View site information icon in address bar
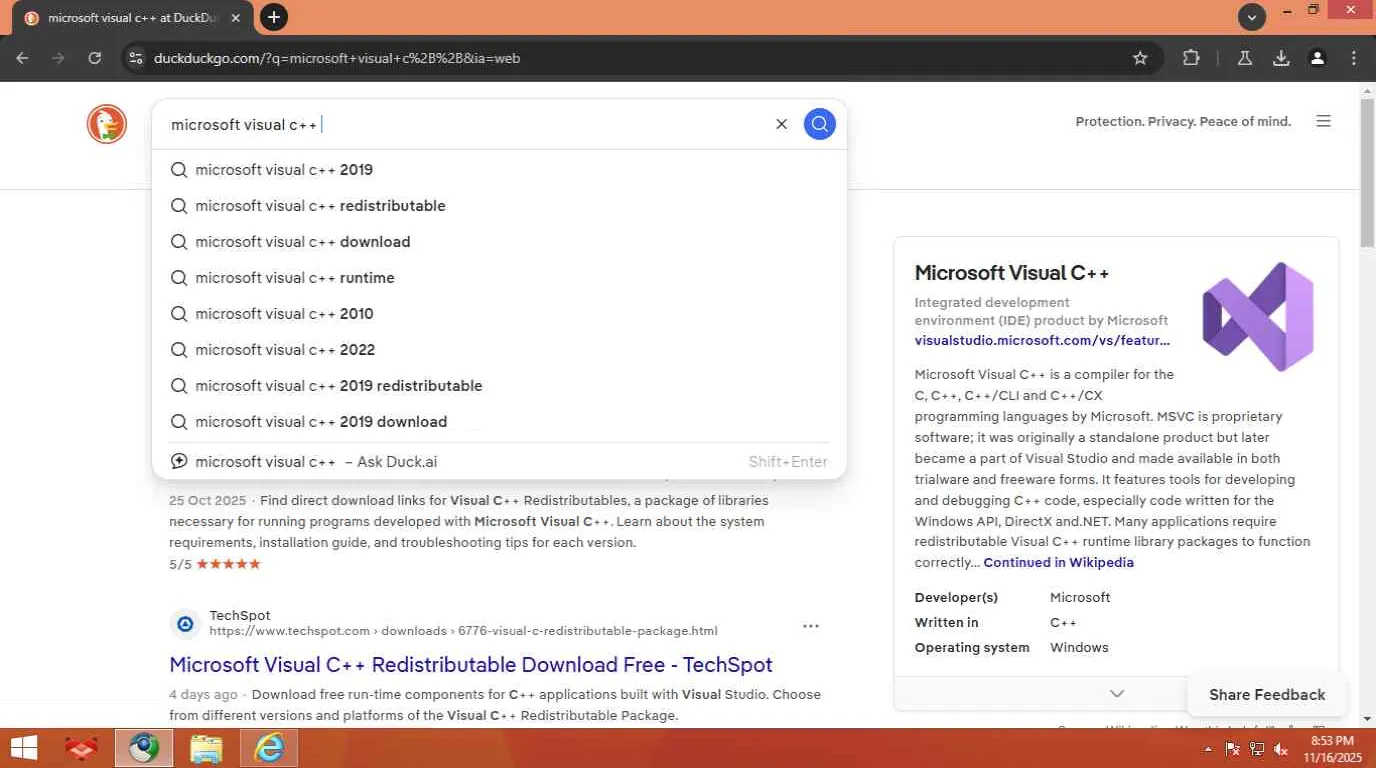Screen dimensions: 1376x768 (x=136, y=58)
